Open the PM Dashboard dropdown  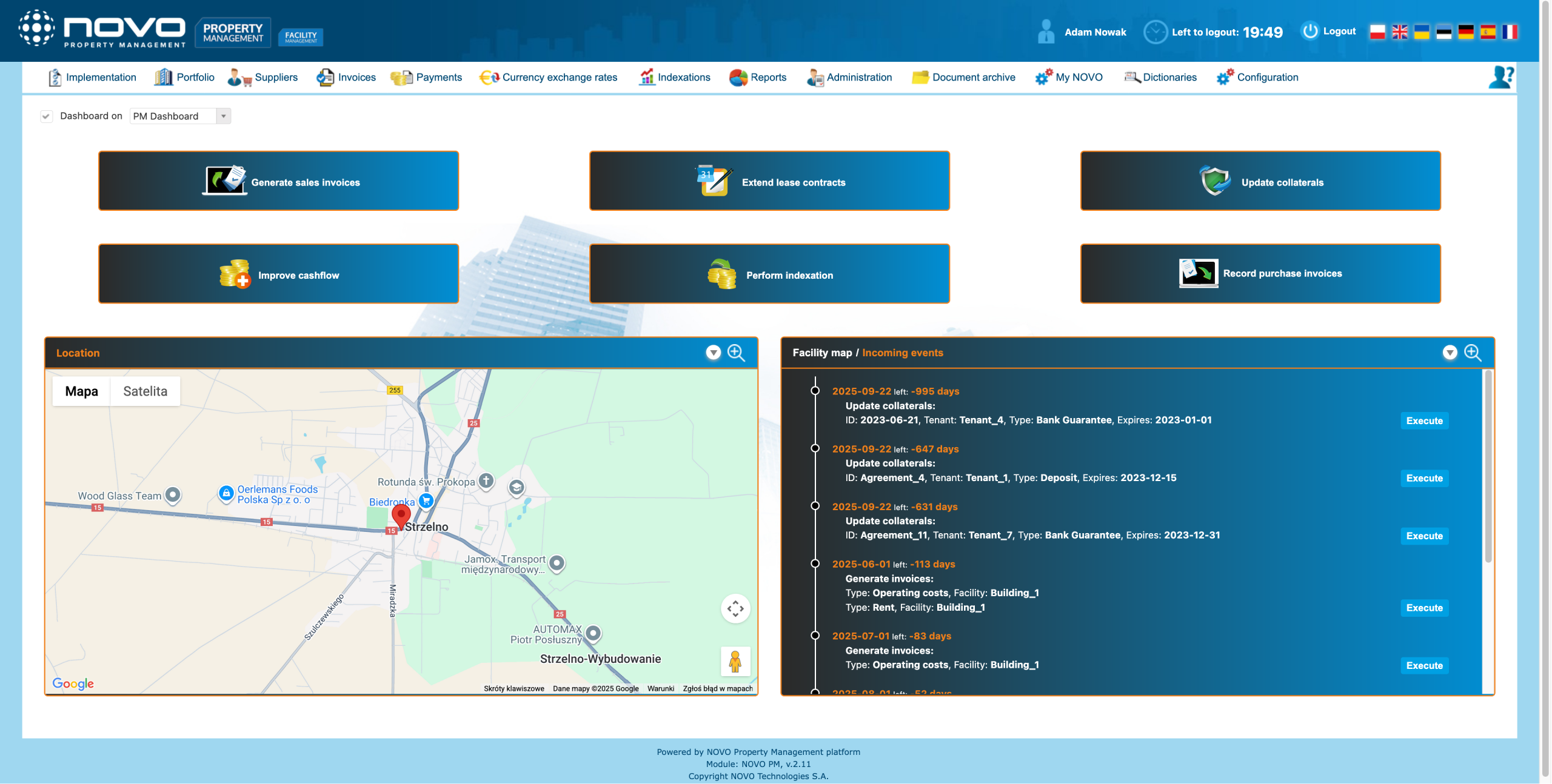click(x=223, y=116)
